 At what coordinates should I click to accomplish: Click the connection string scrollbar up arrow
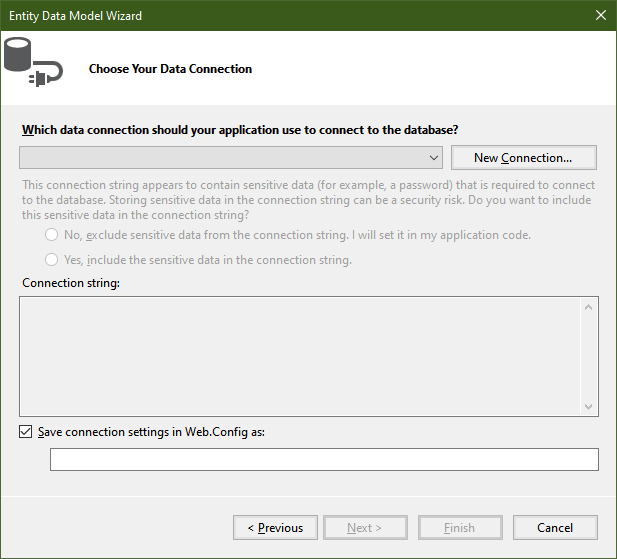pos(589,307)
